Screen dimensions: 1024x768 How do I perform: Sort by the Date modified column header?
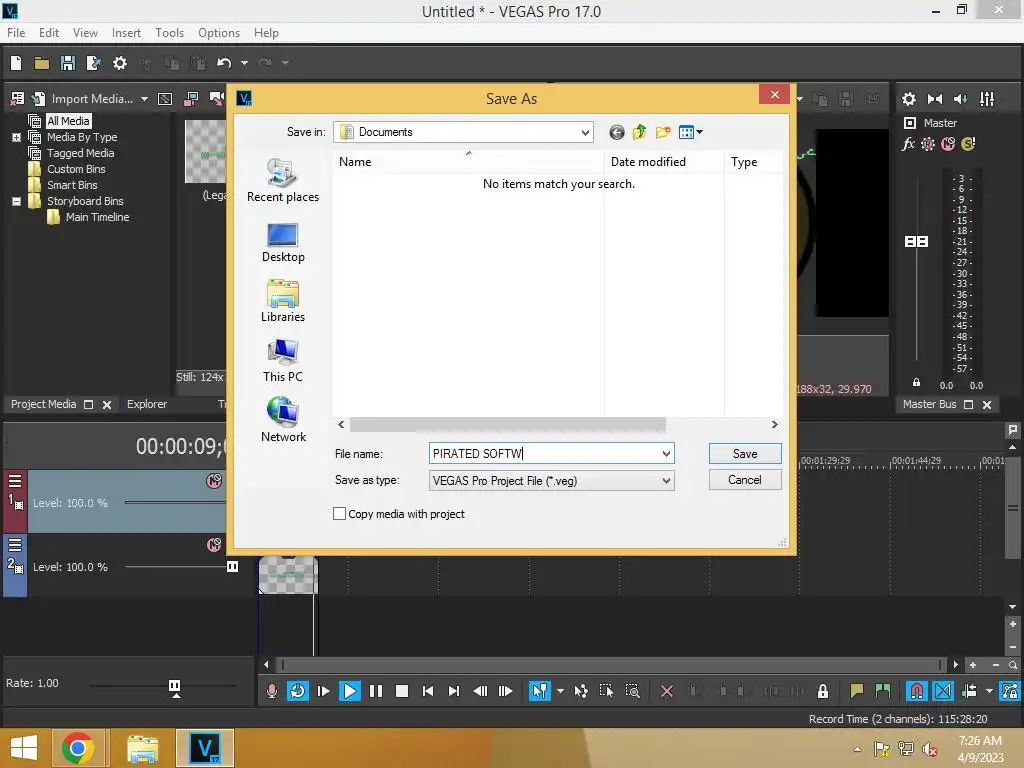(x=664, y=161)
